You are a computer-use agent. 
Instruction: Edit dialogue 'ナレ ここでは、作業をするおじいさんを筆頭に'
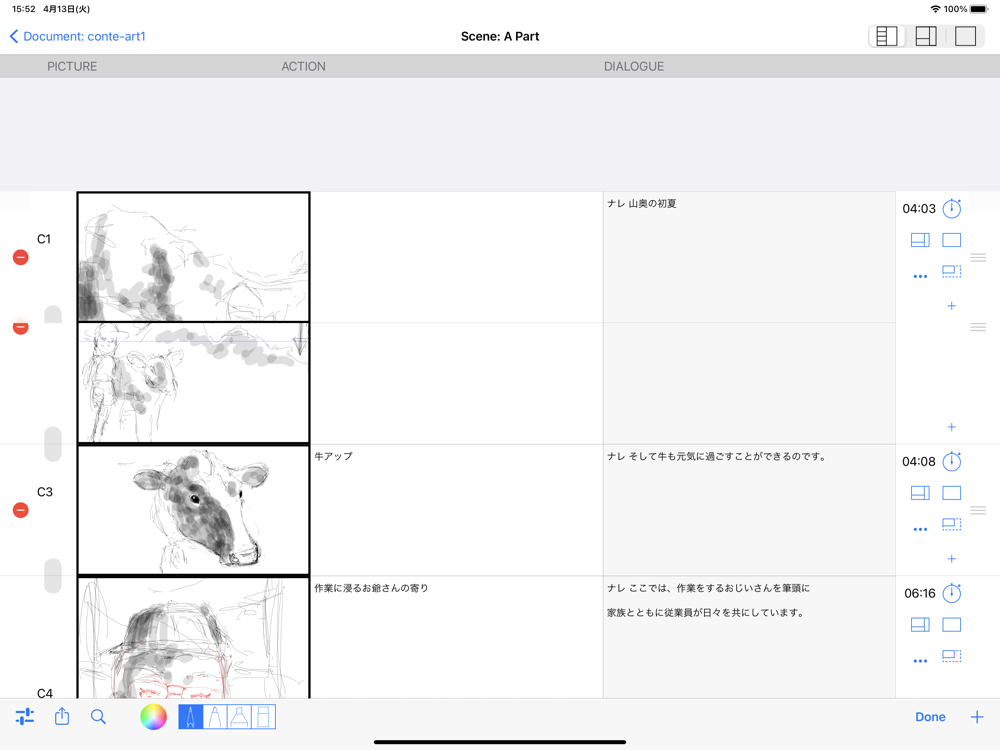709,588
